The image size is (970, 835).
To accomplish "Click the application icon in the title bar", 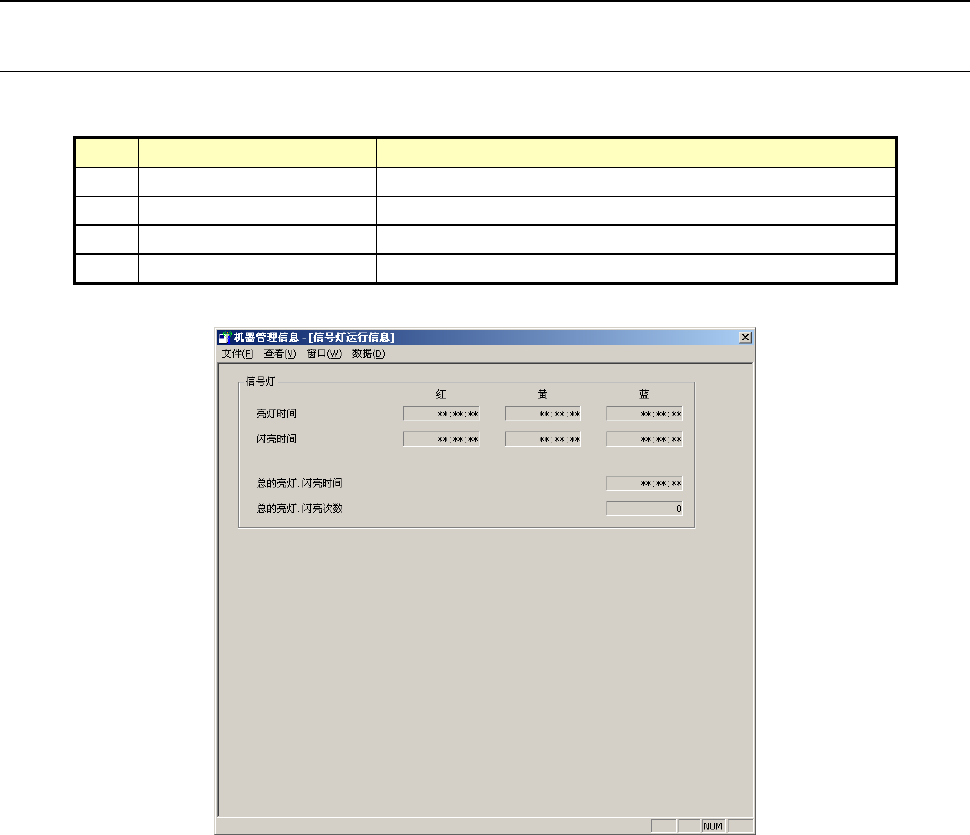I will (x=225, y=337).
